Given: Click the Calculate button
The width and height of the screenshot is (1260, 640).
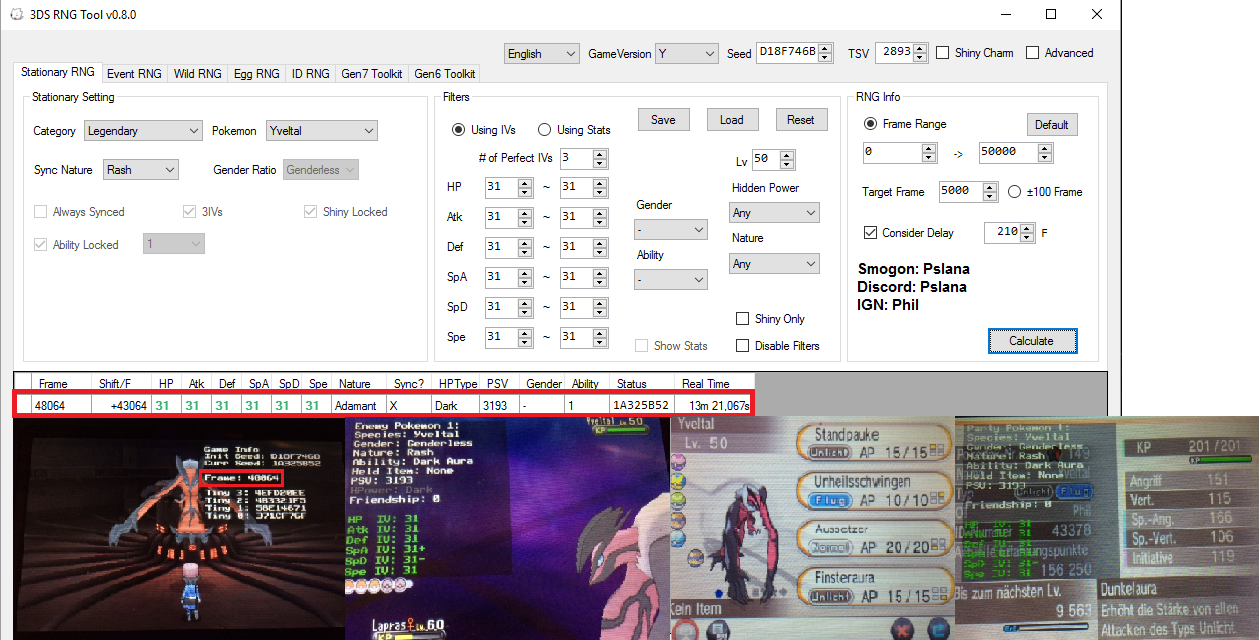Looking at the screenshot, I should (x=1031, y=341).
